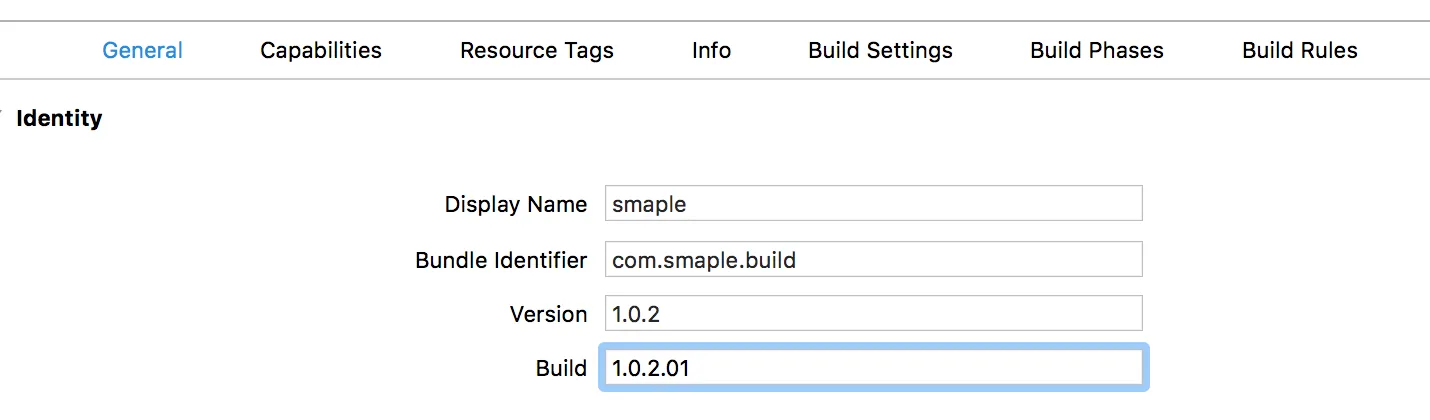This screenshot has width=1430, height=420.
Task: Open the Capabilities tab
Action: point(321,50)
